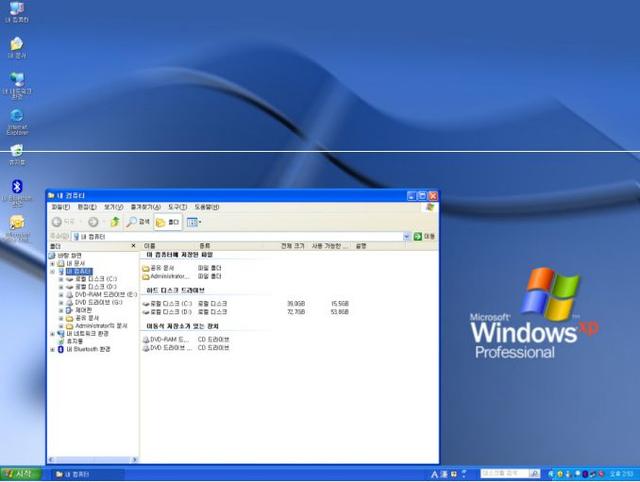Screen dimensions: 640x482
Task: Click the Start button on taskbar
Action: pos(20,474)
